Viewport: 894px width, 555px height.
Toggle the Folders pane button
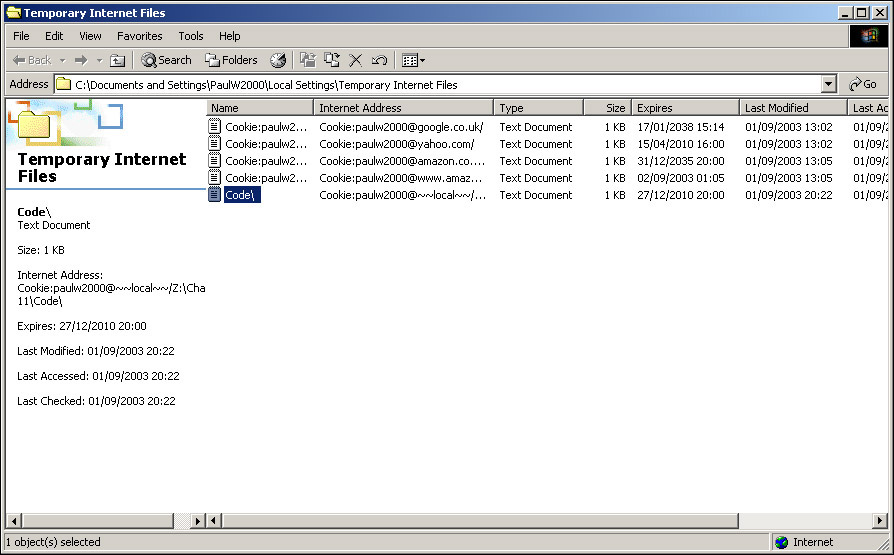point(231,60)
